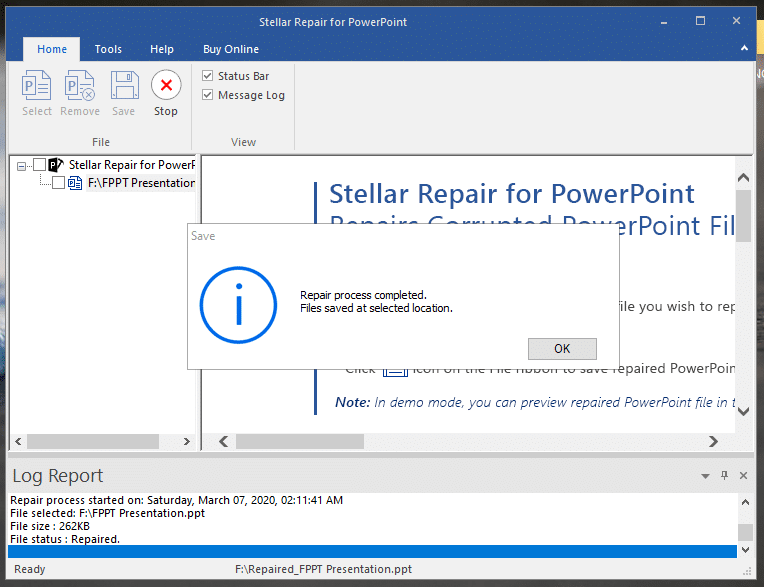764x587 pixels.
Task: Click the preview pane horizontal scrollbar thumb
Action: pyautogui.click(x=300, y=441)
